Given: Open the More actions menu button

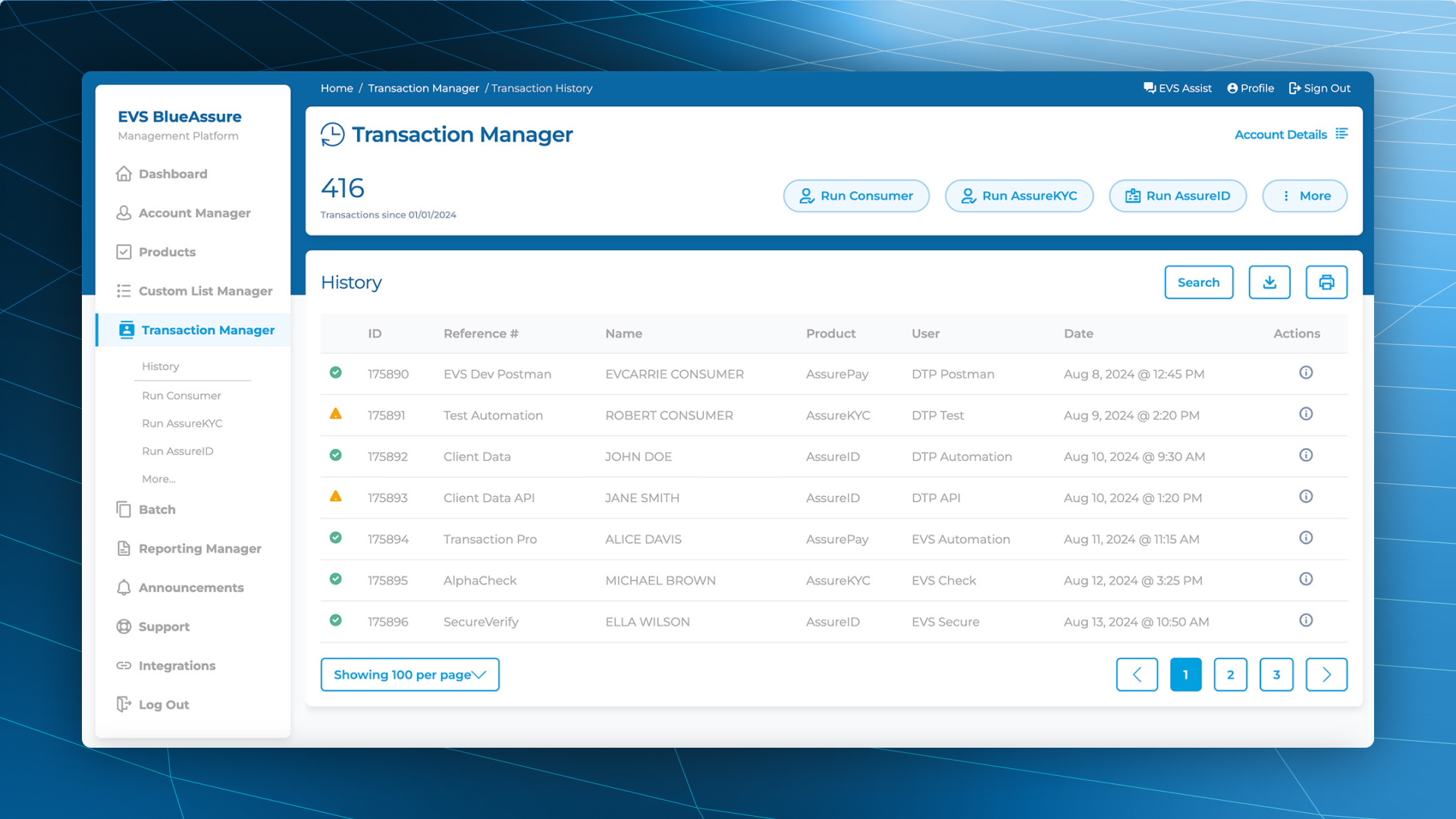Looking at the screenshot, I should pos(1304,196).
